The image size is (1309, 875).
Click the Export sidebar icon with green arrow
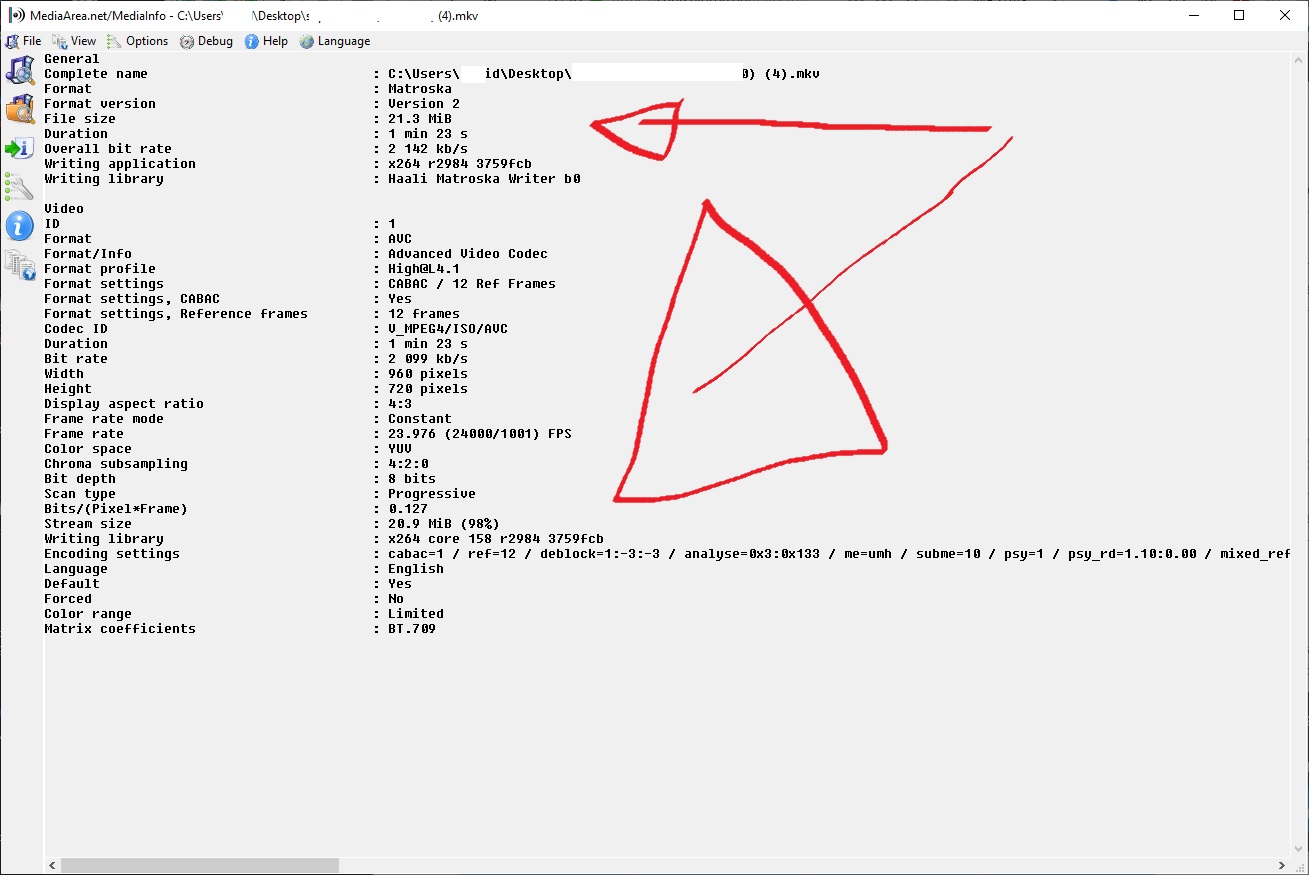pos(20,148)
